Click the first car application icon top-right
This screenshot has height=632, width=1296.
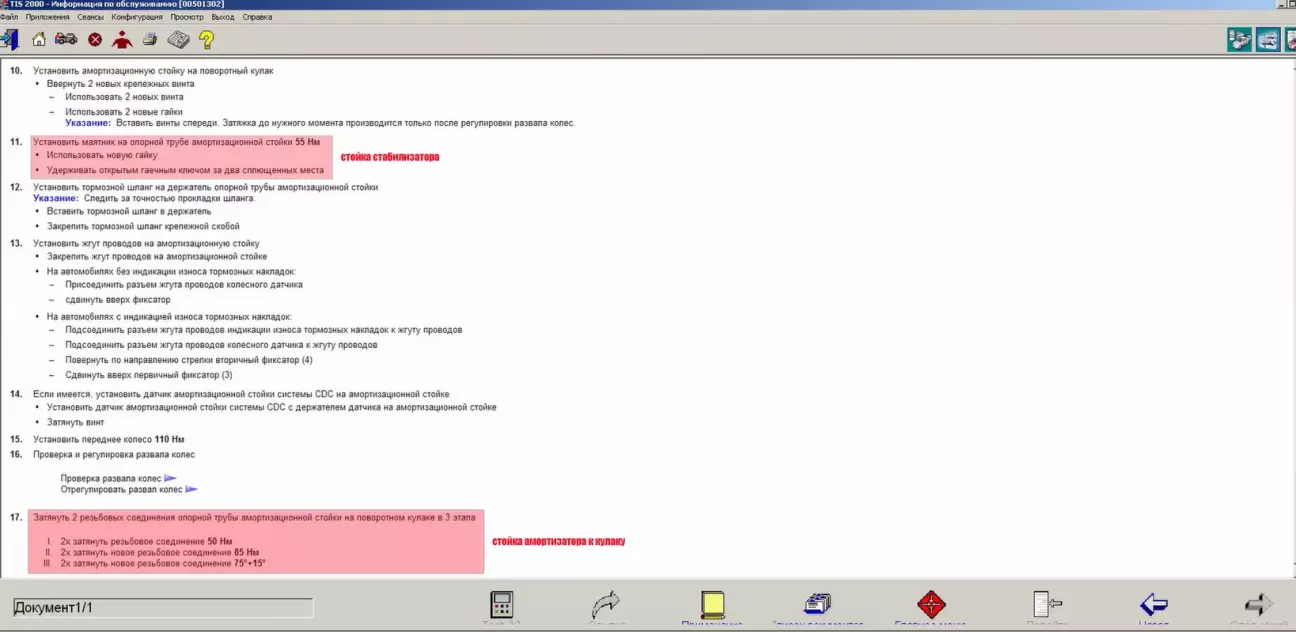(x=1240, y=40)
